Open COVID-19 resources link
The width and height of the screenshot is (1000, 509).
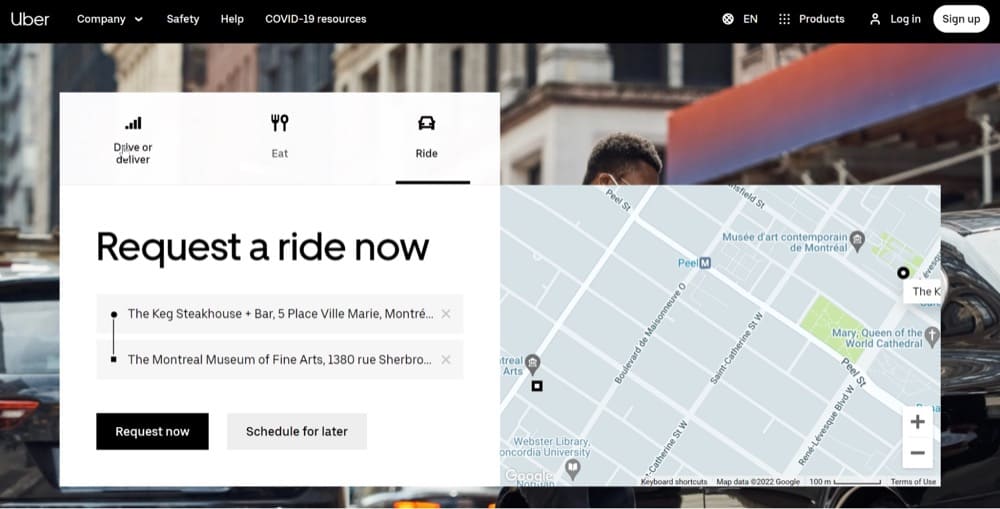click(x=315, y=19)
